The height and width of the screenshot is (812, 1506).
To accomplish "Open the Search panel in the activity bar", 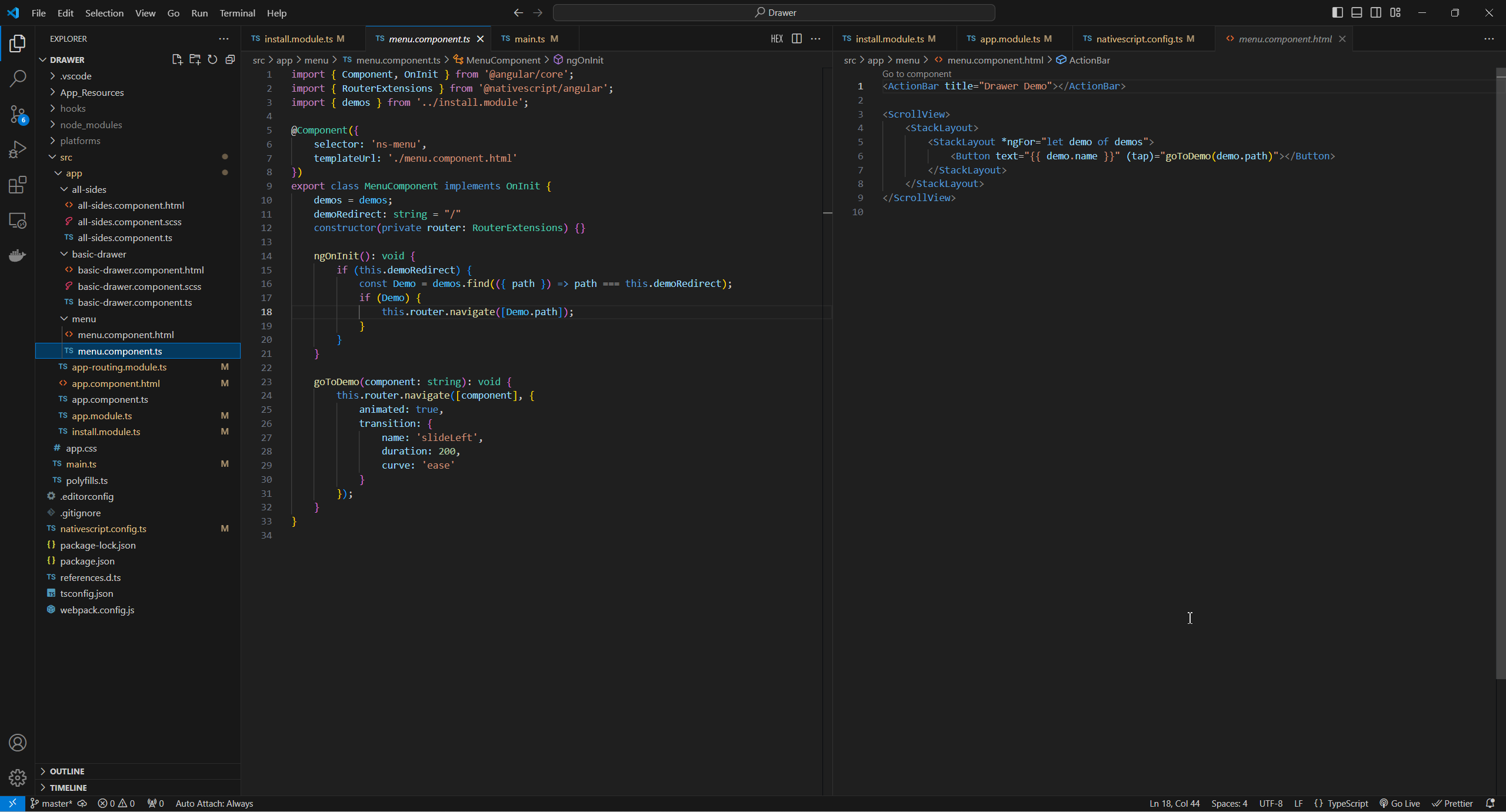I will (x=18, y=77).
